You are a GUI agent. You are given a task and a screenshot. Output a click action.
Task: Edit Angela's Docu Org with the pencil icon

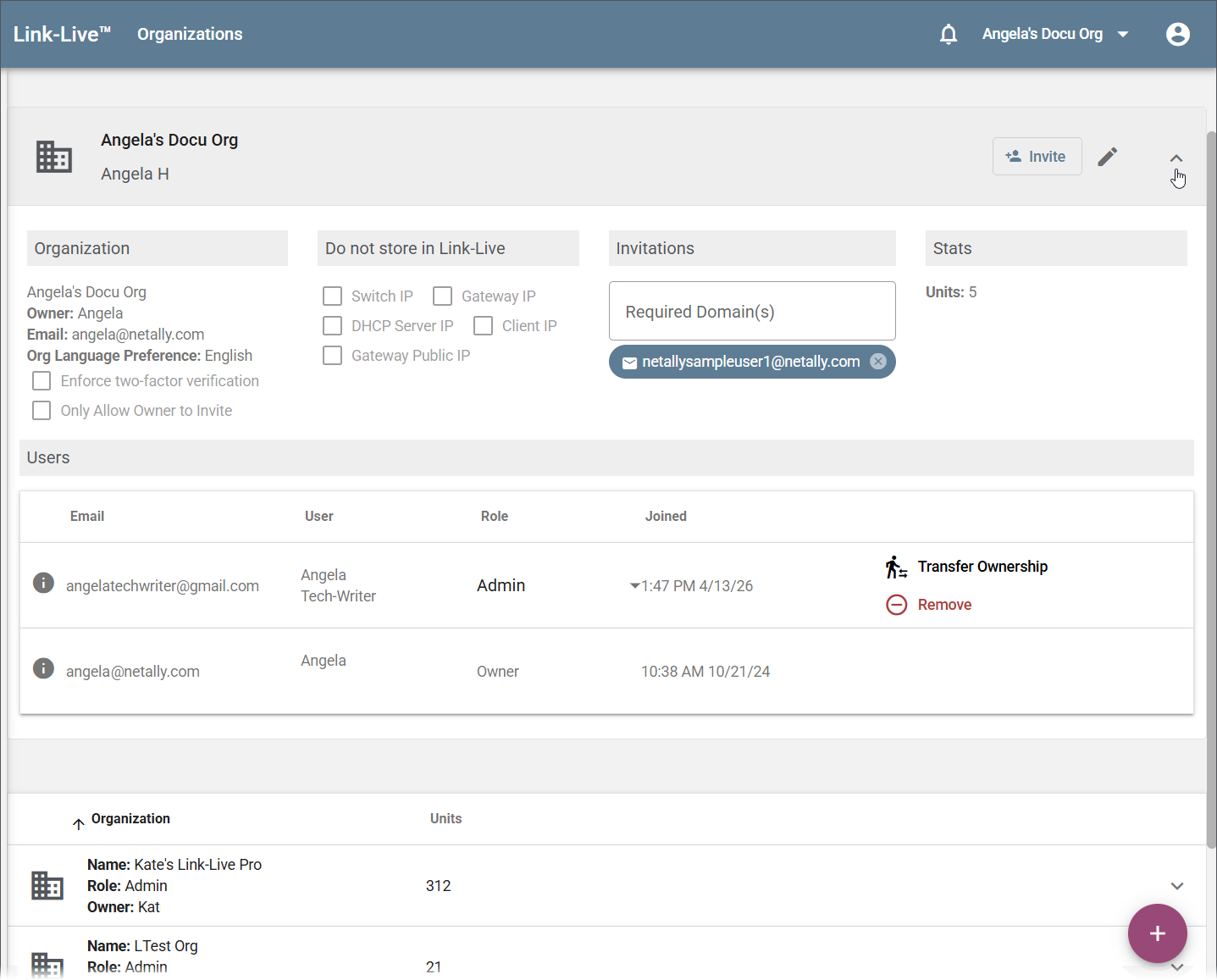[1108, 157]
